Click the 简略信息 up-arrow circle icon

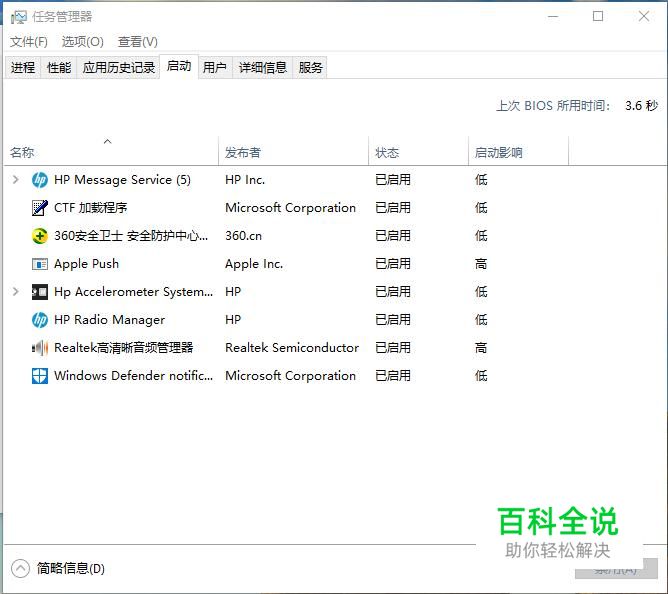[x=20, y=568]
